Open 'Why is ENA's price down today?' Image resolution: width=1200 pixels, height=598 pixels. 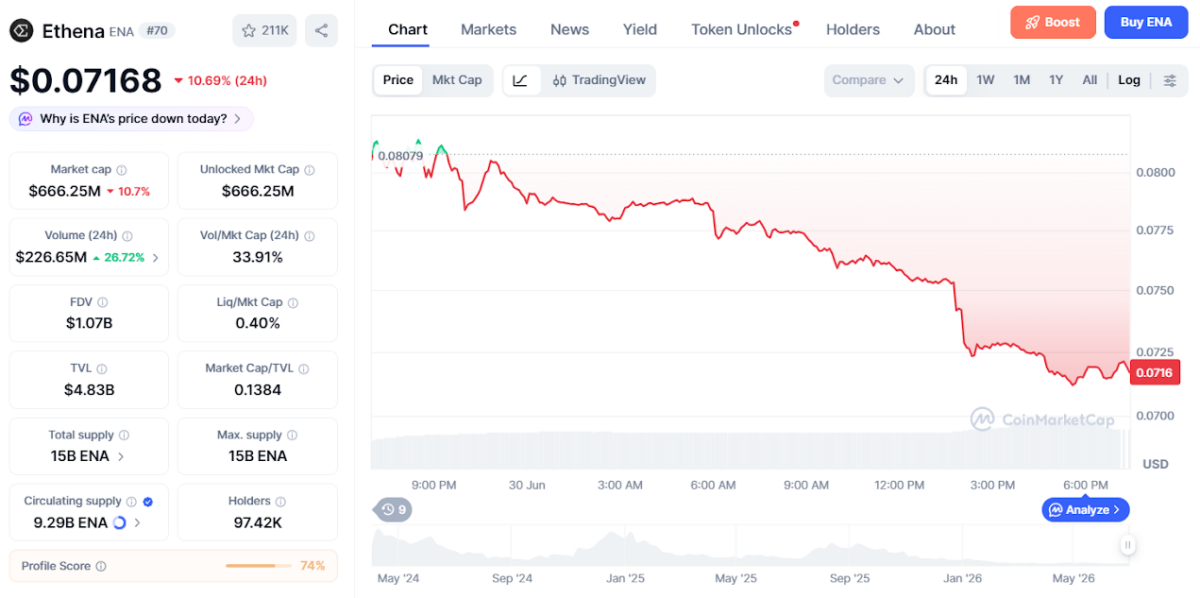[x=131, y=119]
